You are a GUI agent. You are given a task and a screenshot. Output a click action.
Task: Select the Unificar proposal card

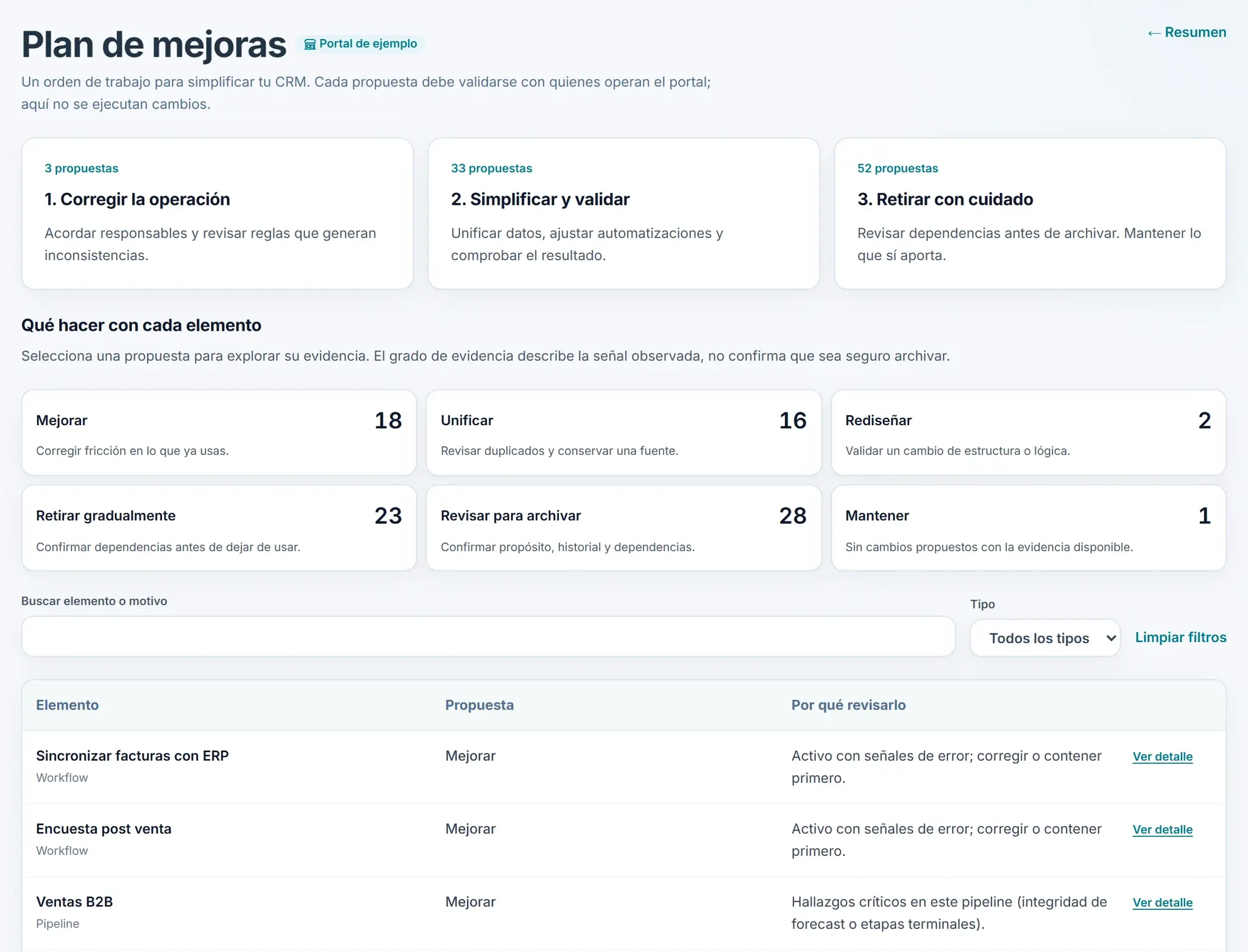tap(623, 432)
